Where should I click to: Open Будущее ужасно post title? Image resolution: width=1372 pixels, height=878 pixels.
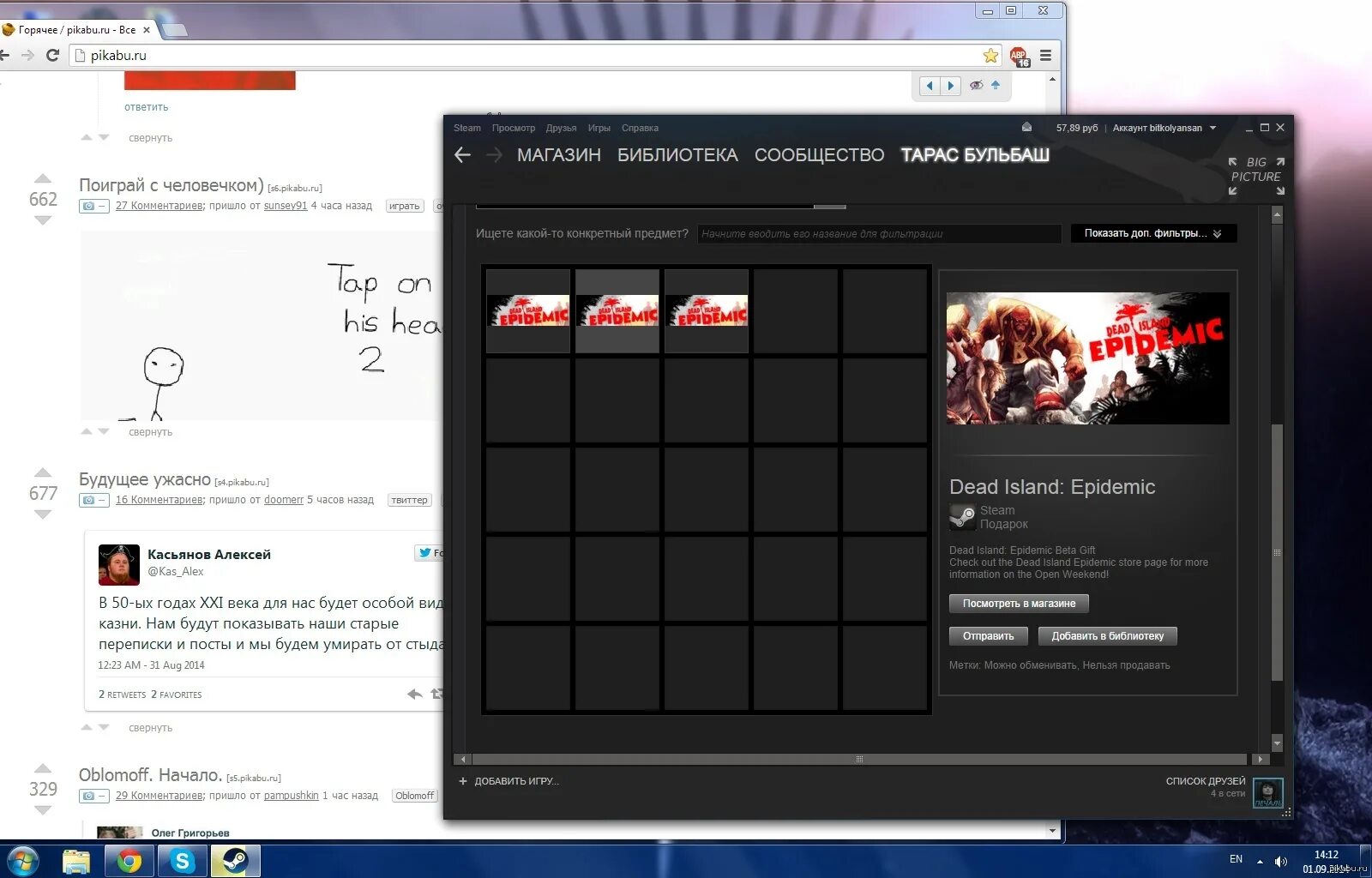tap(145, 479)
